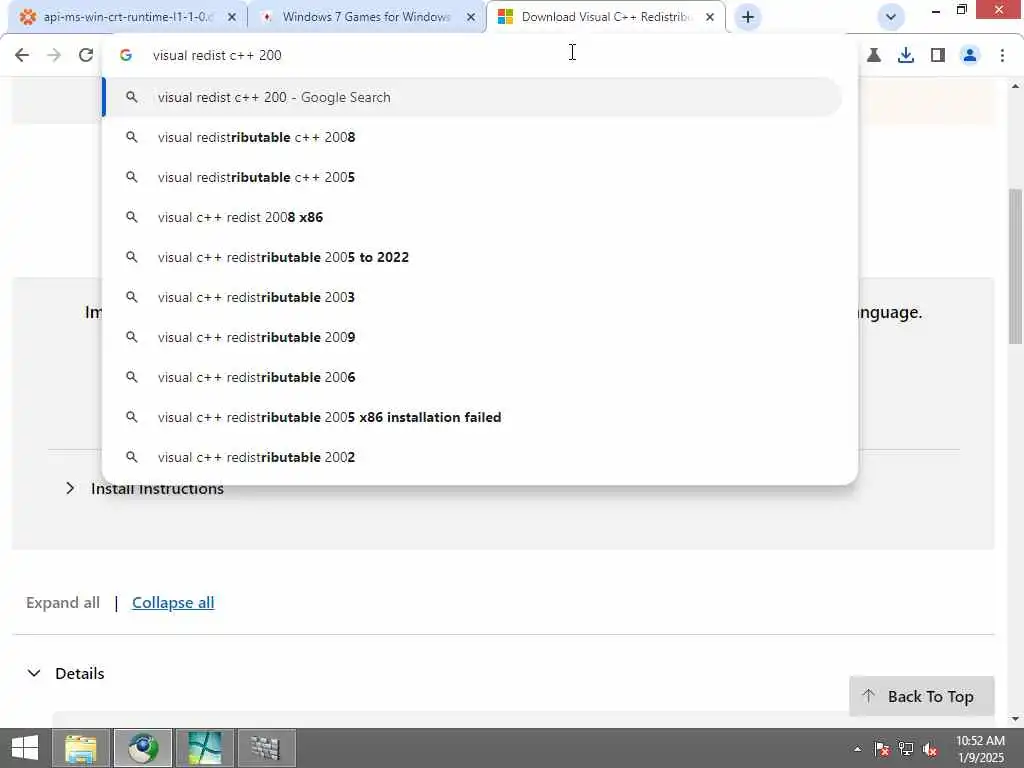1024x768 pixels.
Task: Expand the Install Instructions section
Action: (x=145, y=488)
